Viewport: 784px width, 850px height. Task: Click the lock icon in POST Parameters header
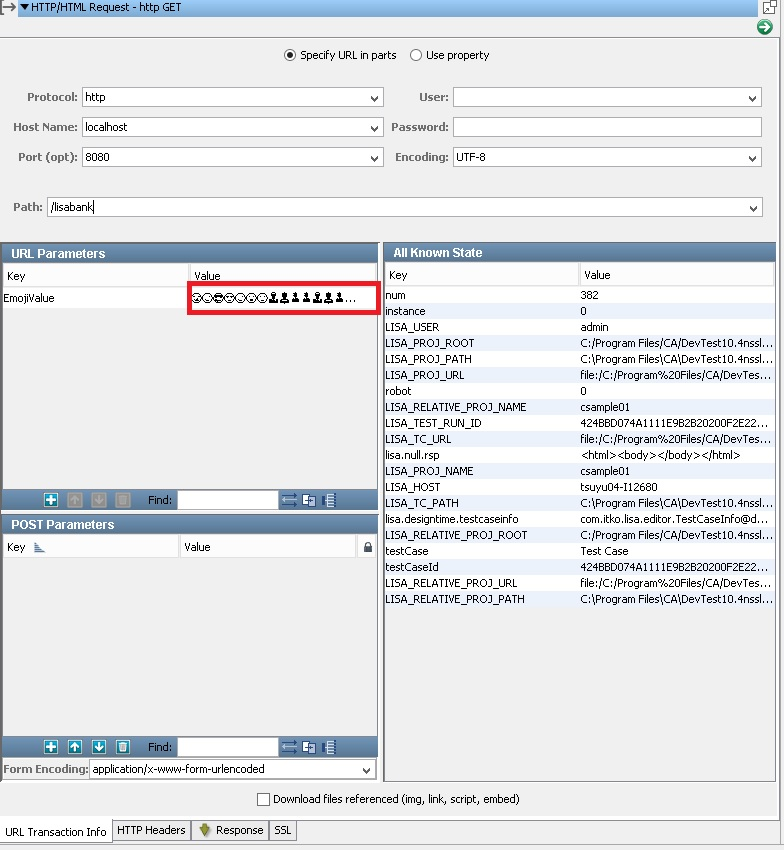pos(367,548)
